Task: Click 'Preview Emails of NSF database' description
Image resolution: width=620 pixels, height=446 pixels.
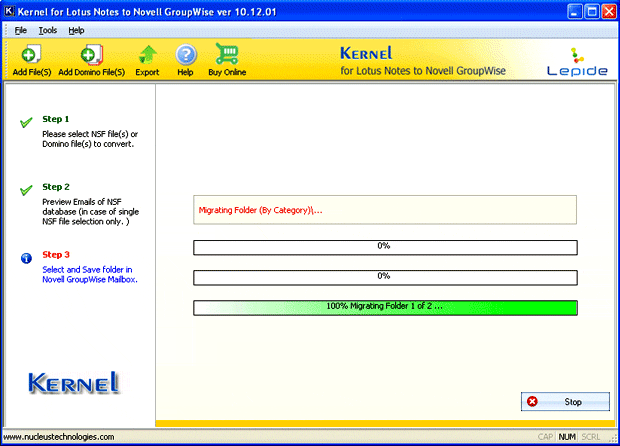Action: pyautogui.click(x=91, y=212)
